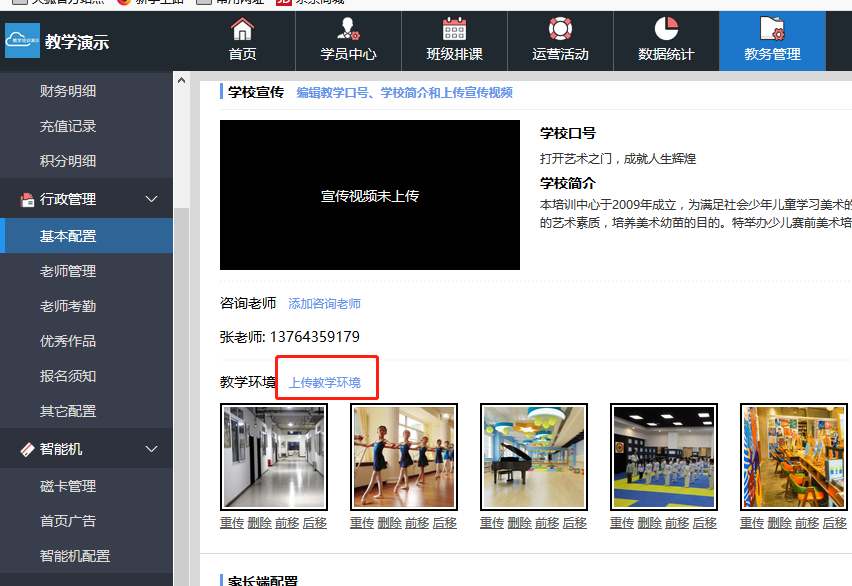Go to 磁卡管理 in sidebar
The width and height of the screenshot is (852, 586).
point(68,486)
